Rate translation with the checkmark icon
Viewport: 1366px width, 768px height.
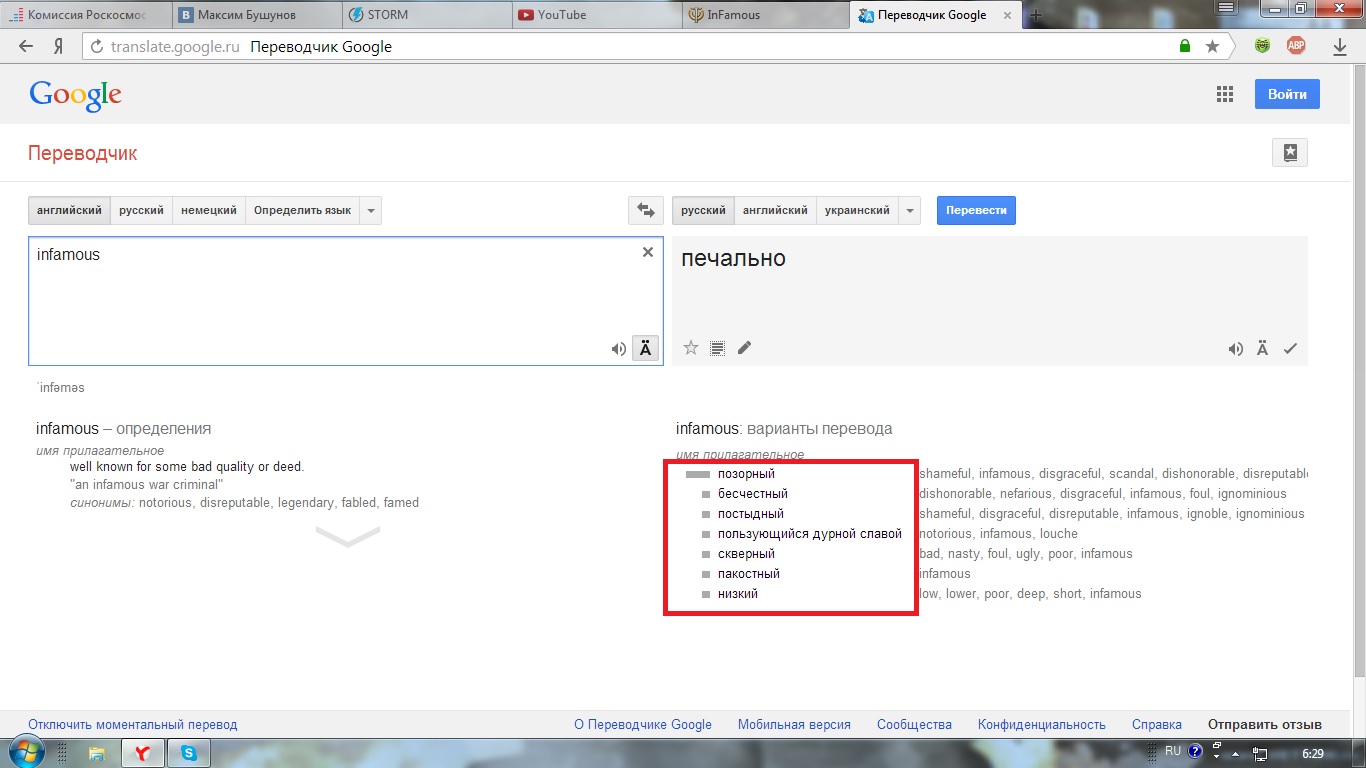(1290, 349)
